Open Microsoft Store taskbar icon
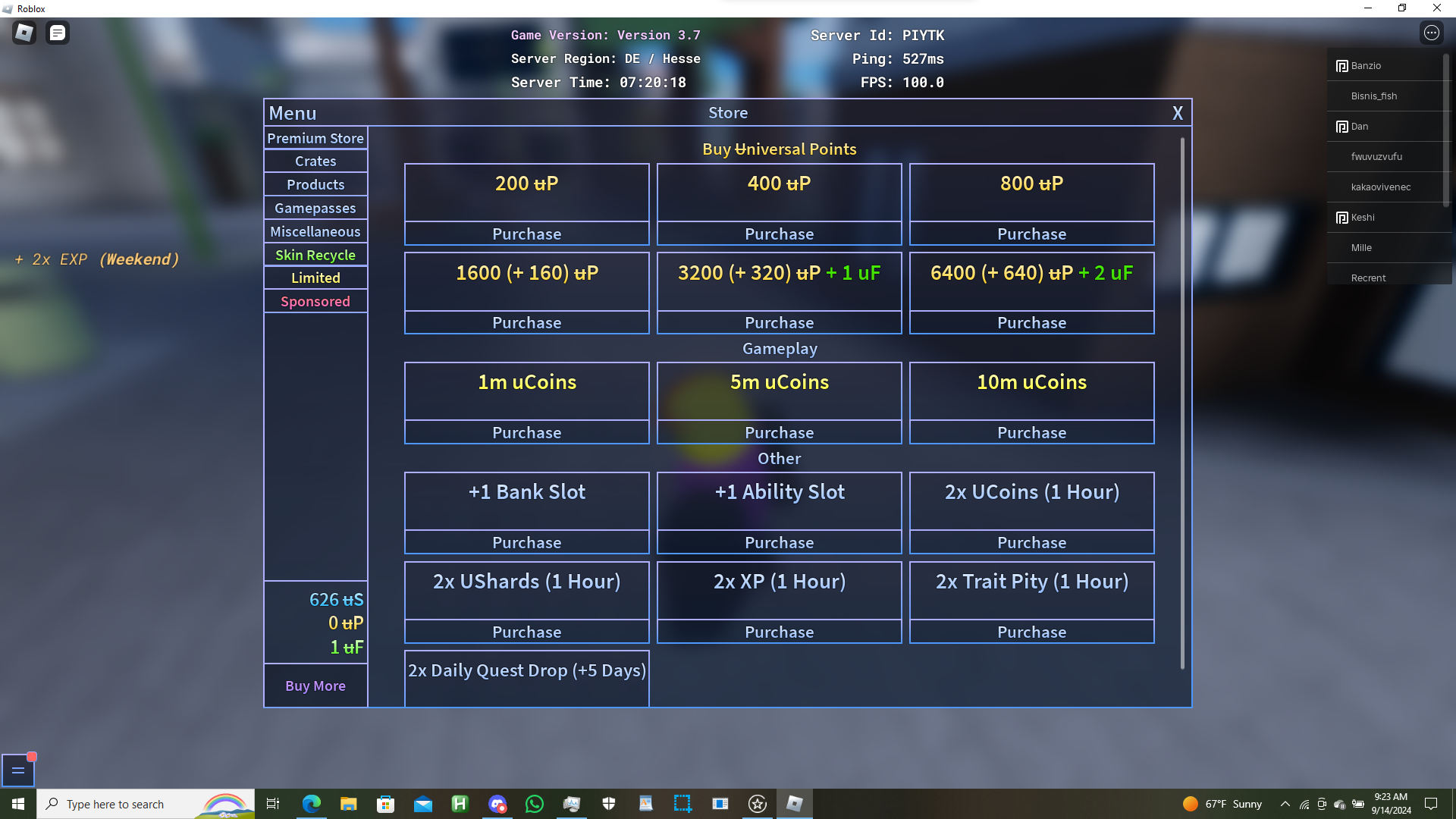The image size is (1456, 819). coord(385,804)
